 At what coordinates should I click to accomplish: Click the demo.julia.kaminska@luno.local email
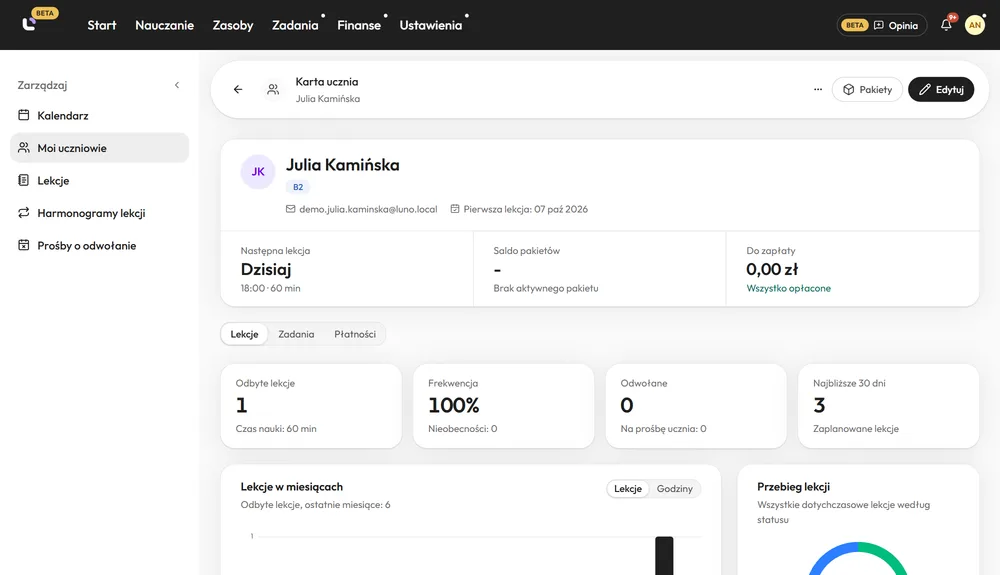tap(368, 209)
